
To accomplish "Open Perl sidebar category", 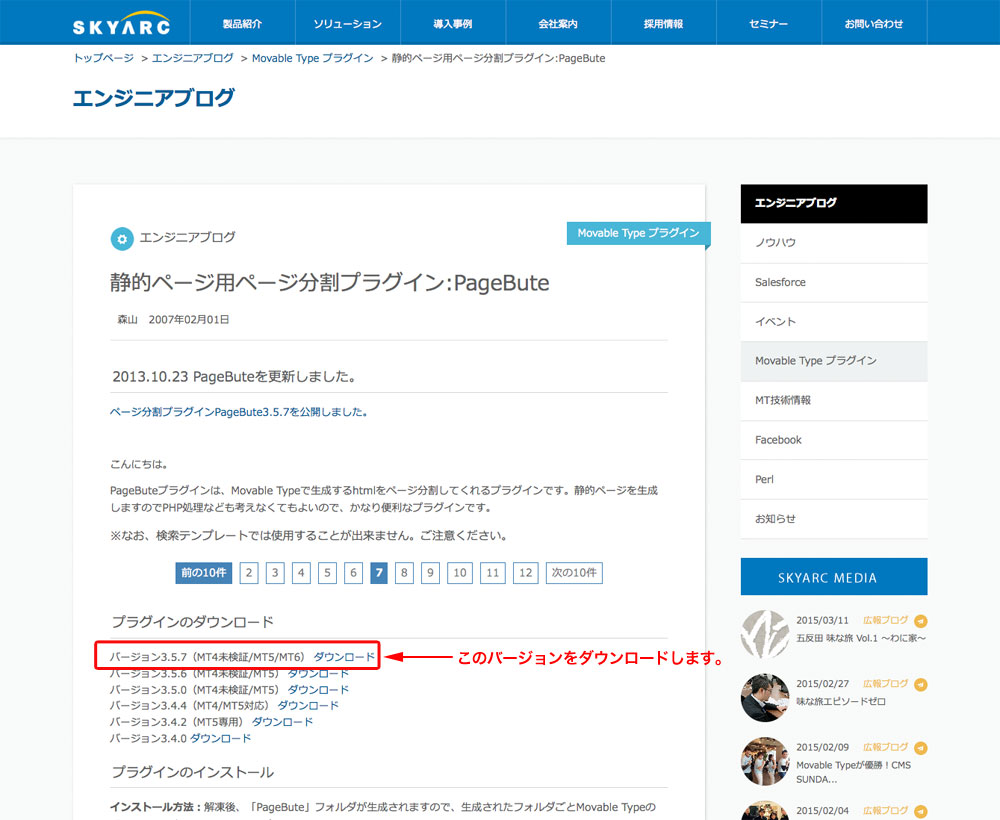I will click(834, 480).
